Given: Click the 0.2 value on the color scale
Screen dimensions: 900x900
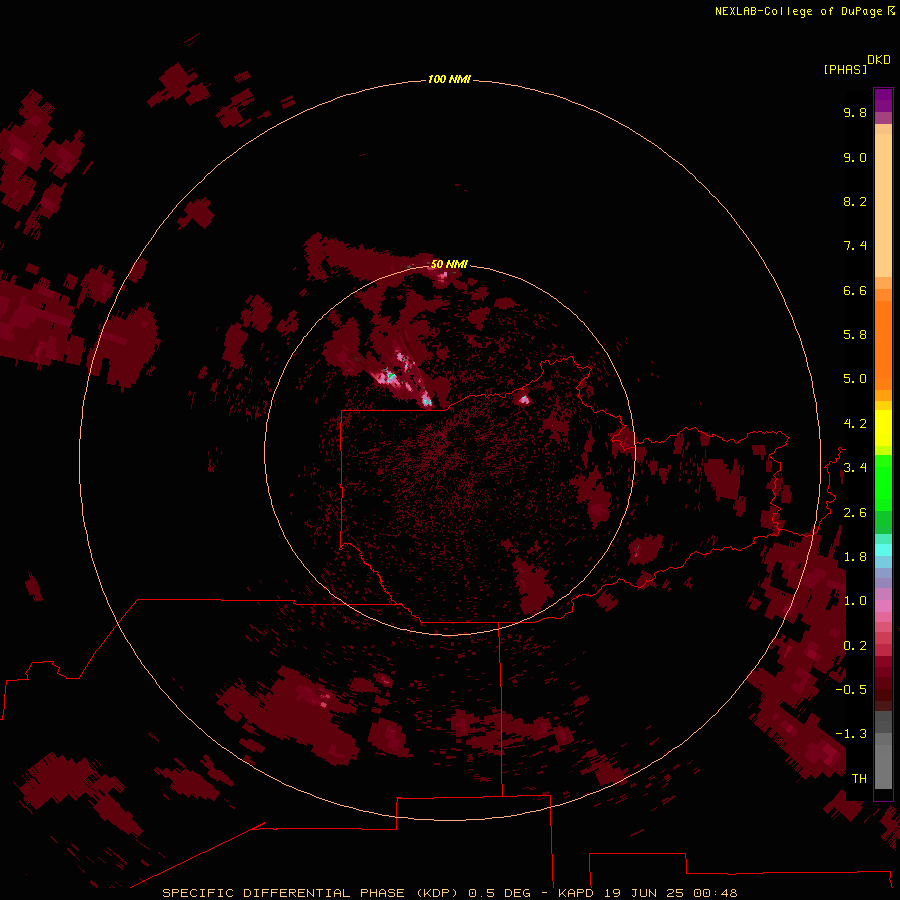Looking at the screenshot, I should coord(855,646).
